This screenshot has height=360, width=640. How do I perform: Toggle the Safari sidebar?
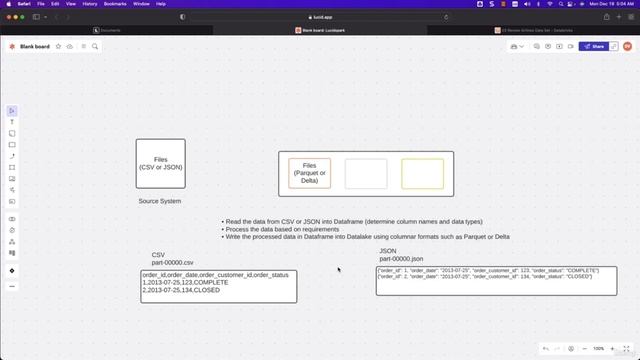(36, 17)
